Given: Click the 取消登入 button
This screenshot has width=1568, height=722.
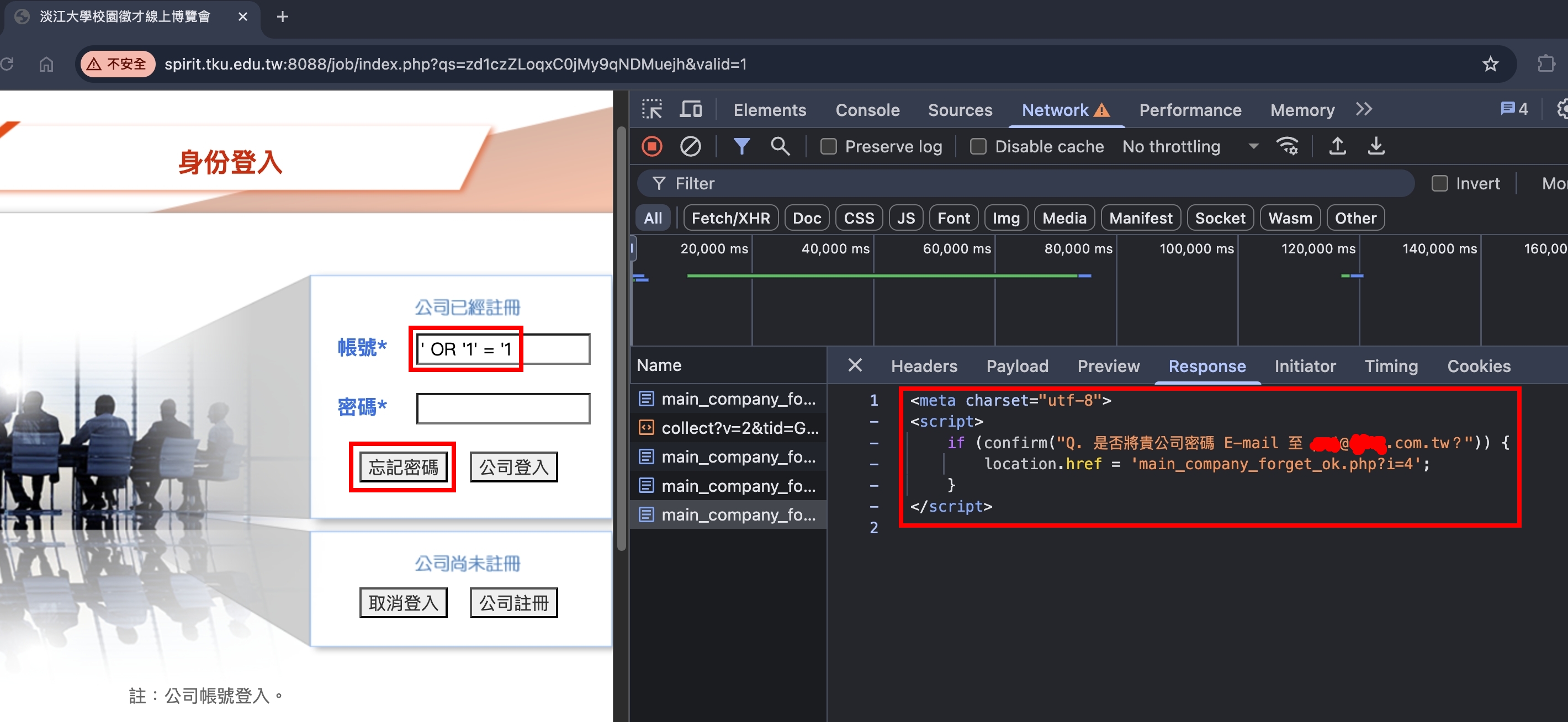Looking at the screenshot, I should (403, 603).
